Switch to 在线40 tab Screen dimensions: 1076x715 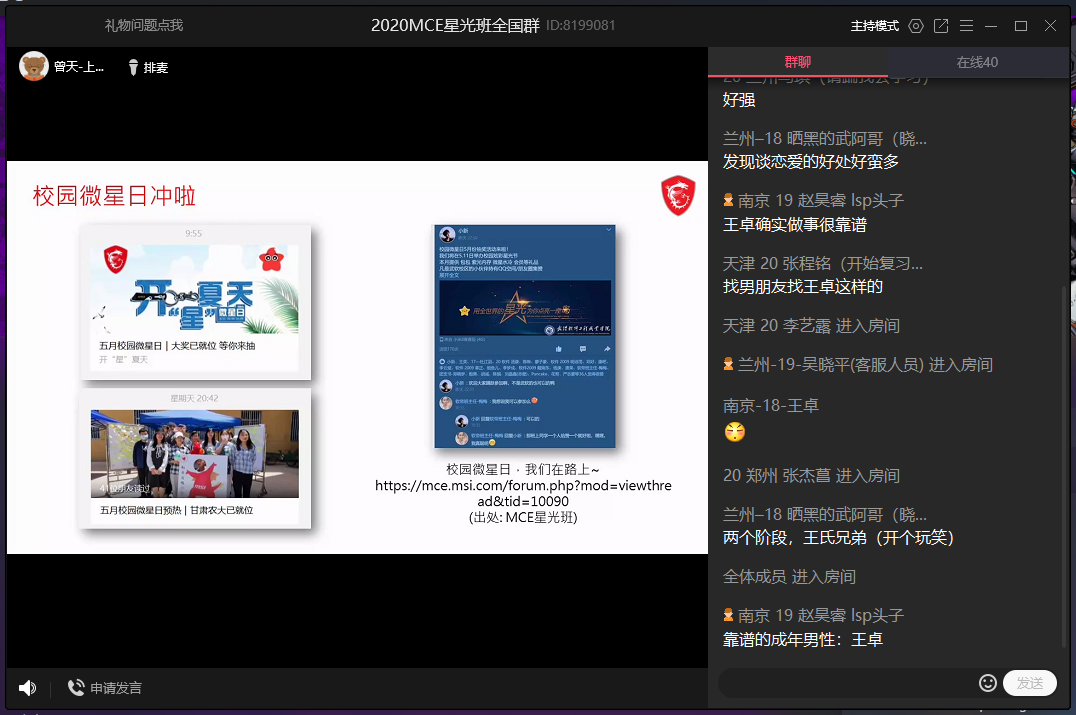(977, 62)
